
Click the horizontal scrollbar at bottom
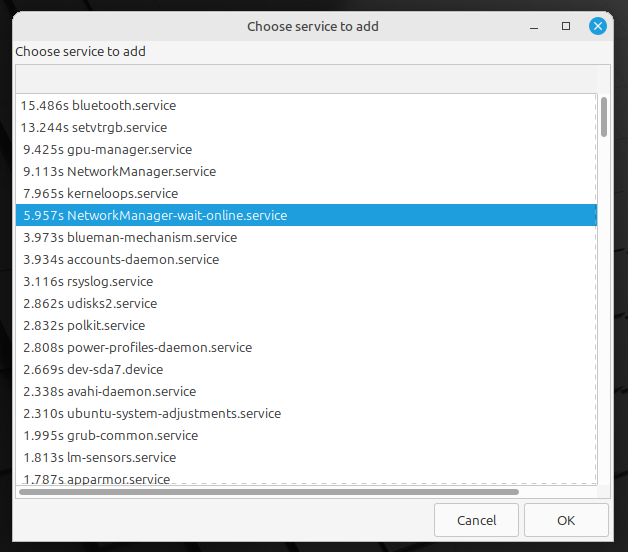[269, 492]
